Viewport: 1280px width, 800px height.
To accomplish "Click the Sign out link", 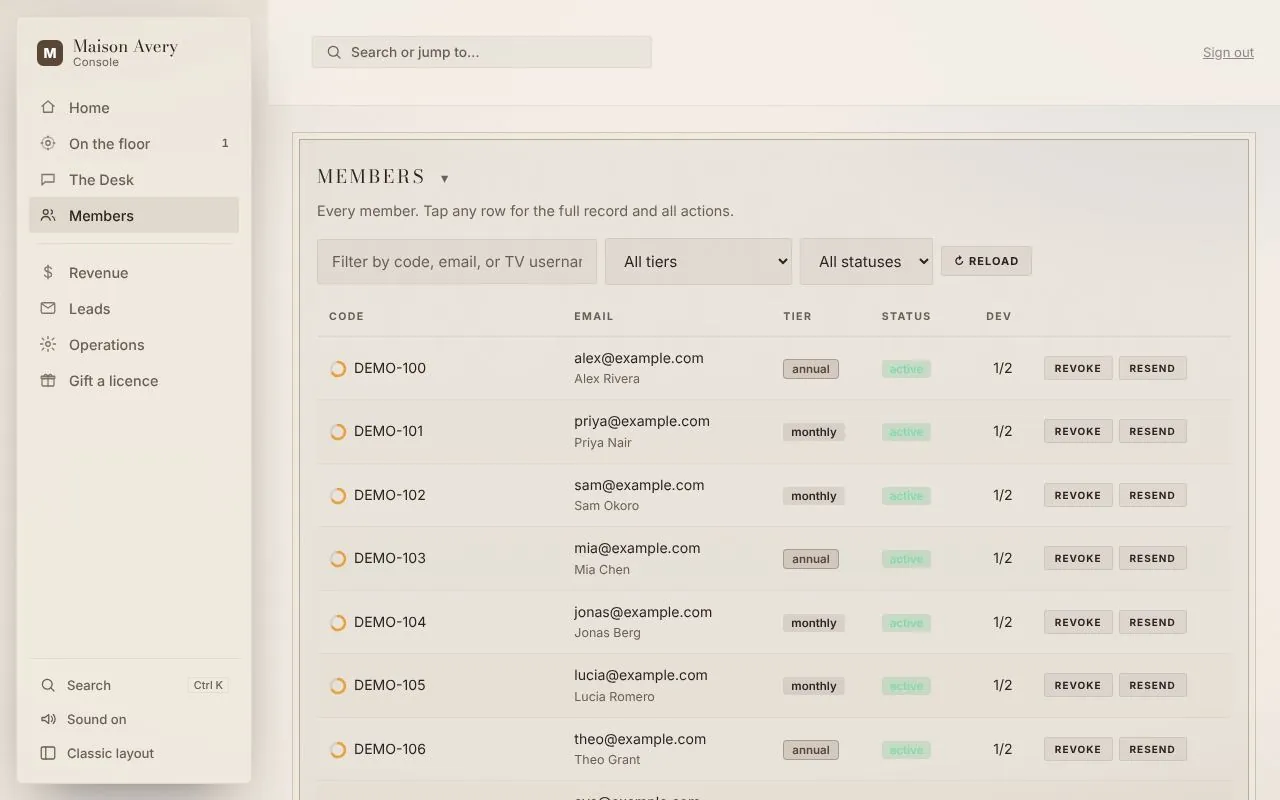I will [x=1228, y=52].
